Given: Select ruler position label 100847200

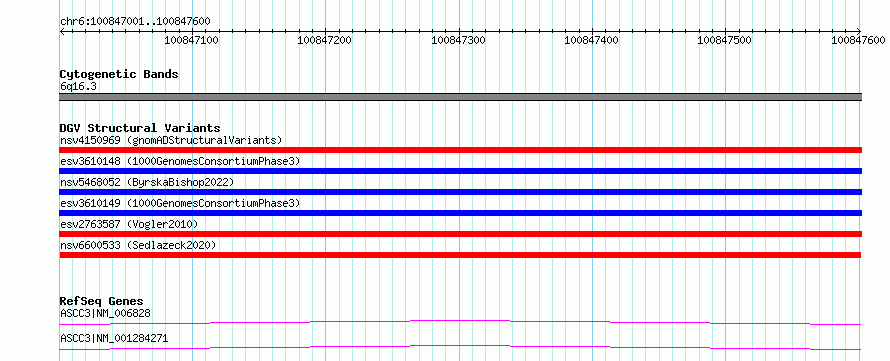Looking at the screenshot, I should [x=325, y=40].
